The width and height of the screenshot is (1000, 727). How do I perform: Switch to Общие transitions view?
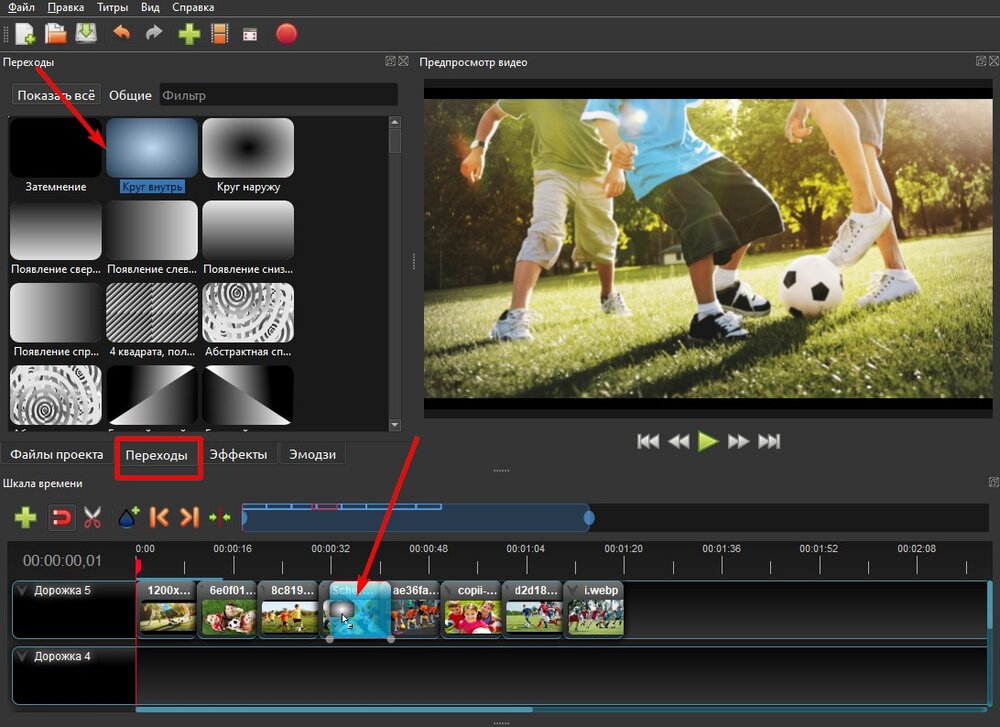129,95
